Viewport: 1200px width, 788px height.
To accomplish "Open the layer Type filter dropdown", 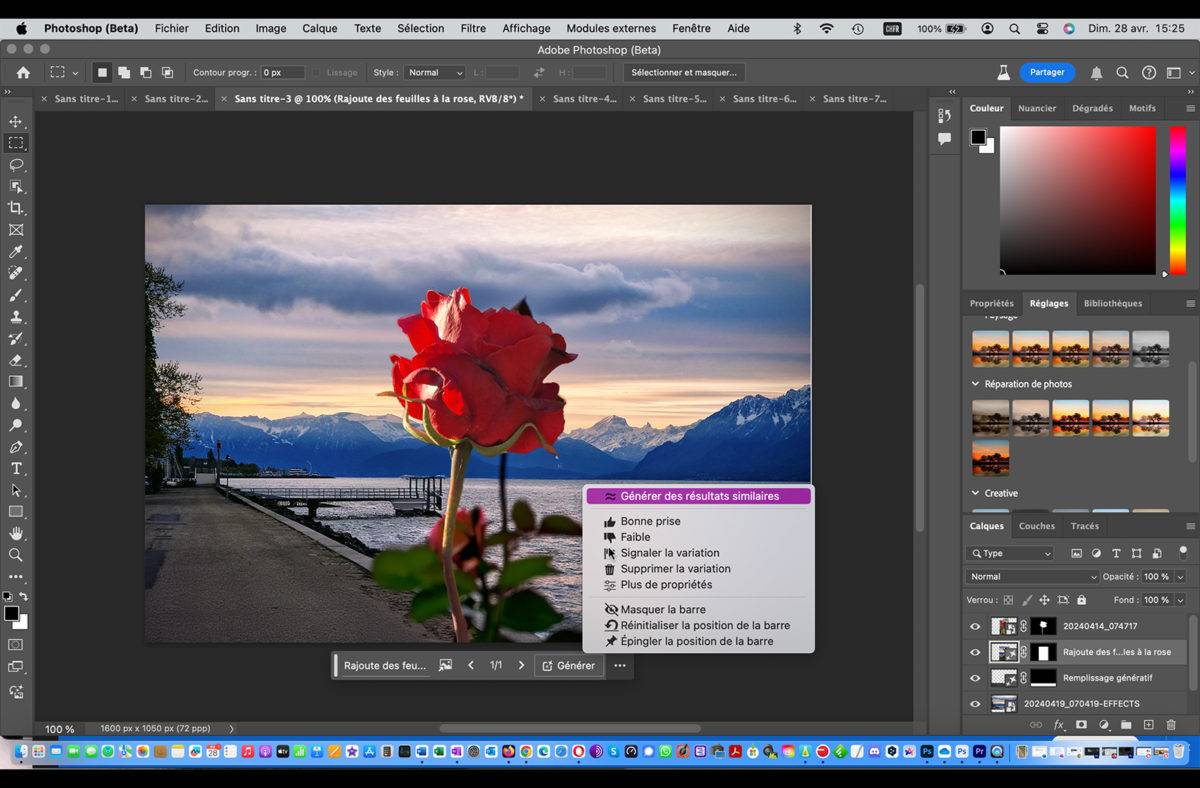I will 1010,553.
